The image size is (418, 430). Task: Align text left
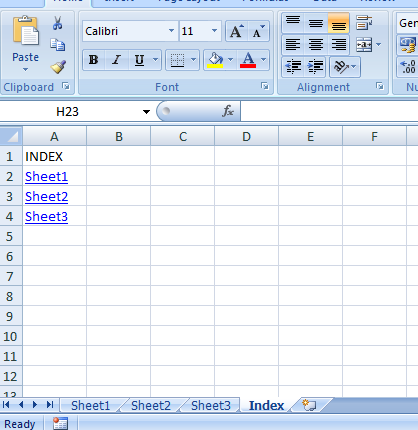tap(293, 45)
